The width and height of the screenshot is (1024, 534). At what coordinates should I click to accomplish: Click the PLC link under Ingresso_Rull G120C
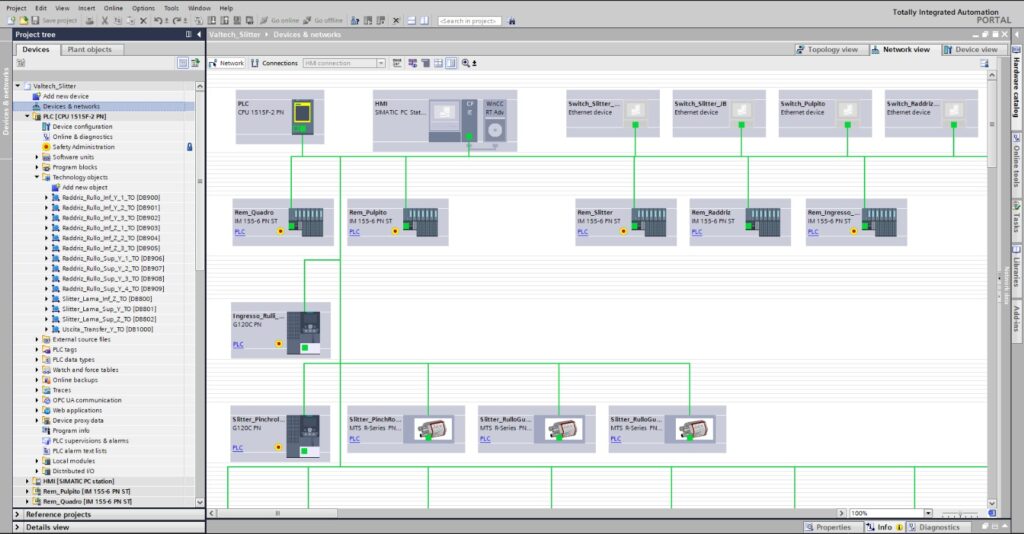point(238,345)
